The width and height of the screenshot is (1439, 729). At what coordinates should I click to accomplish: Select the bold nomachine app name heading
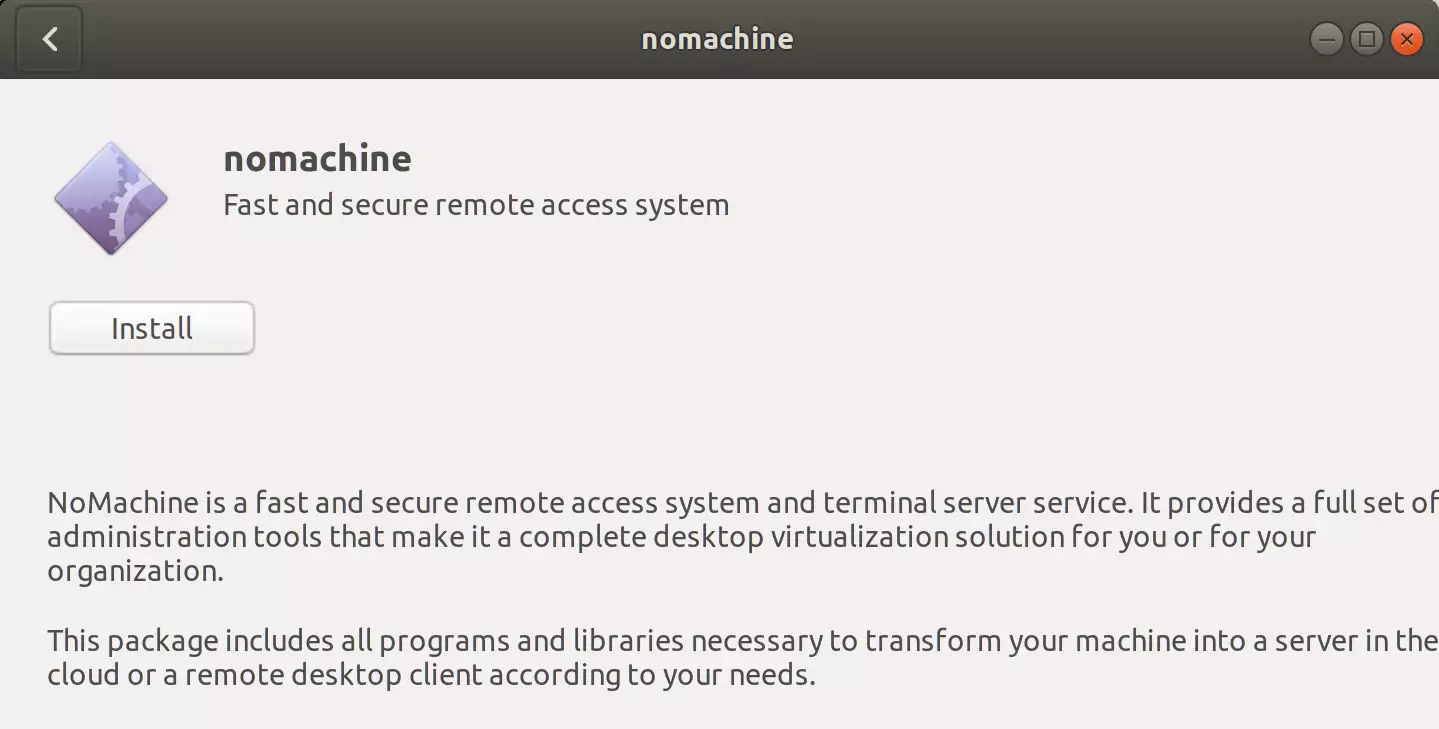coord(317,158)
